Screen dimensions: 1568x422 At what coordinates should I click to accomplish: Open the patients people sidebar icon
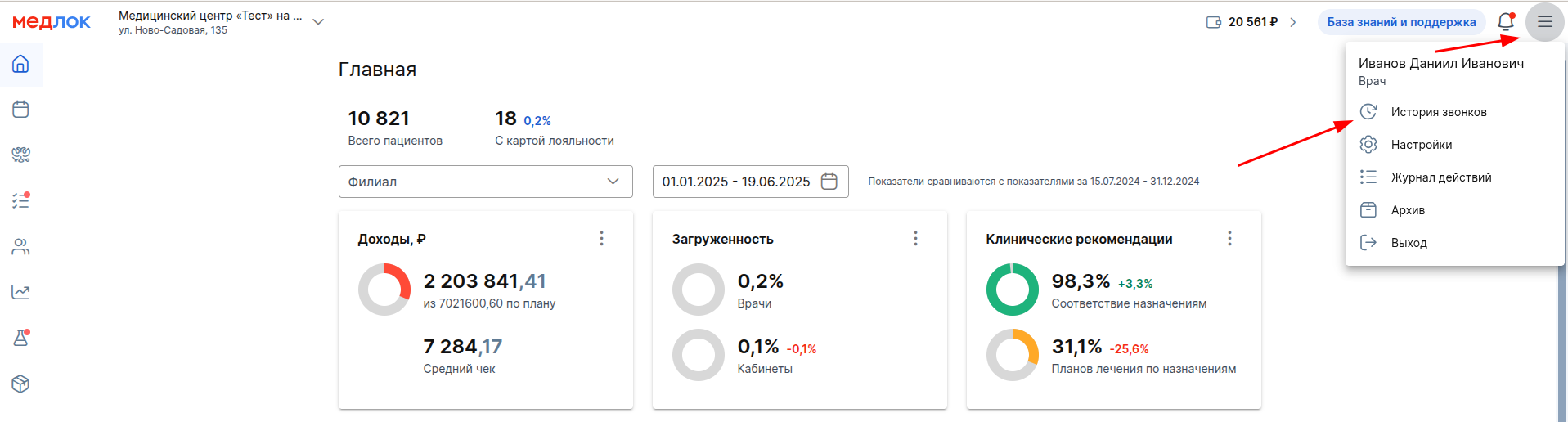pos(20,246)
